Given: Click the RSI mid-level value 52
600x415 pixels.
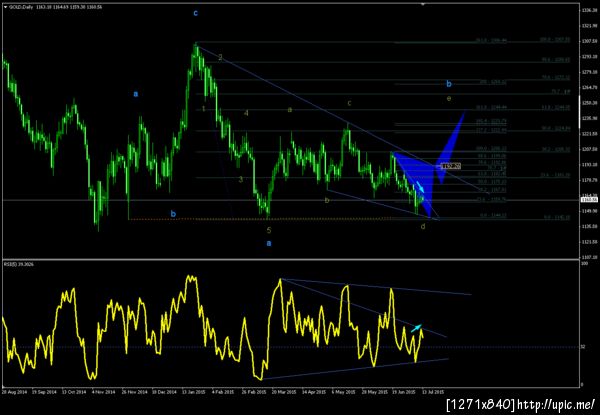Looking at the screenshot, I should (x=583, y=347).
